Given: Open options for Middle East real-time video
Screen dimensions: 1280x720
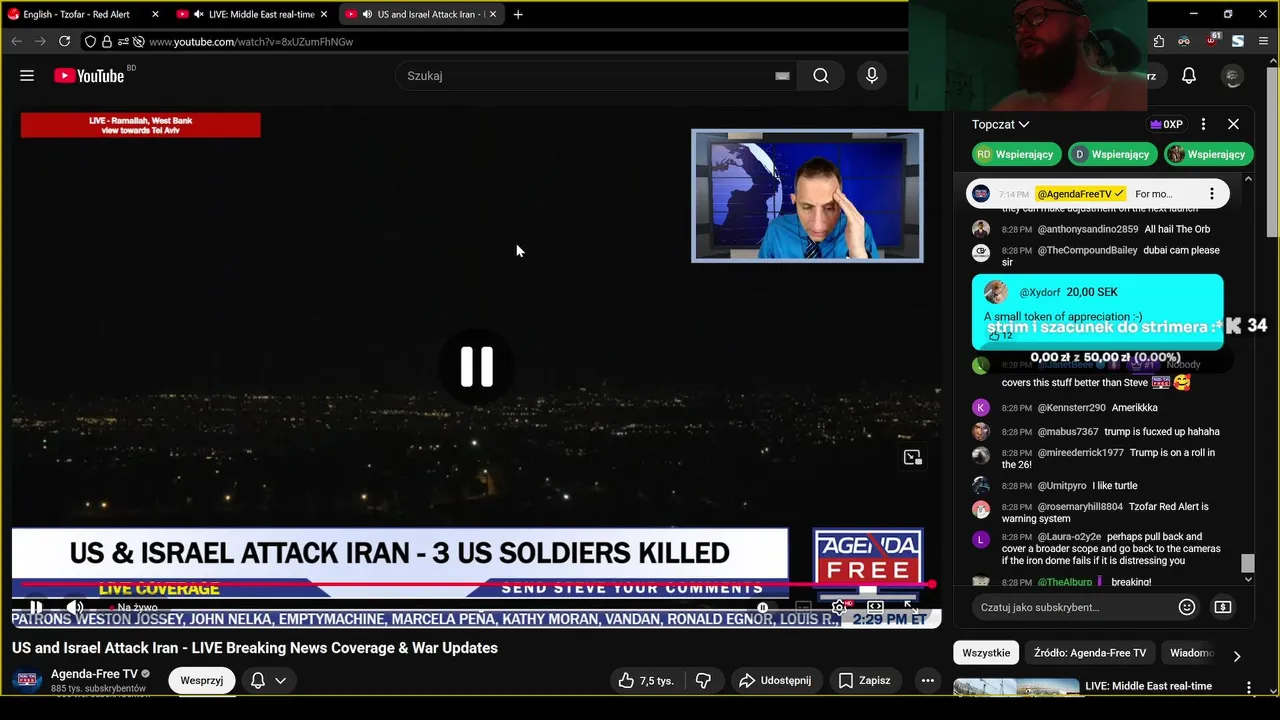Looking at the screenshot, I should pos(1248,688).
